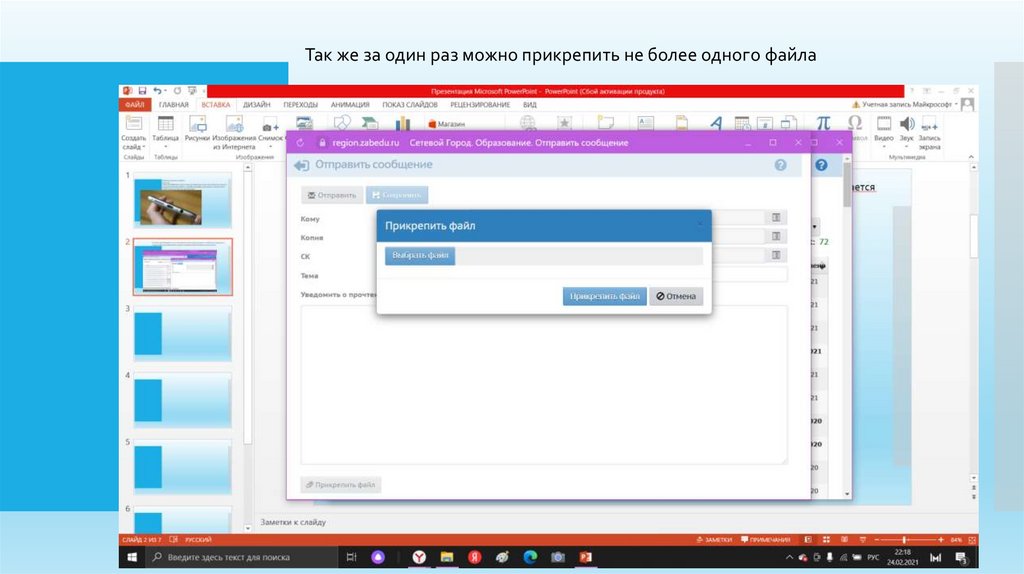Click the Сохранить button on message form

(x=397, y=195)
